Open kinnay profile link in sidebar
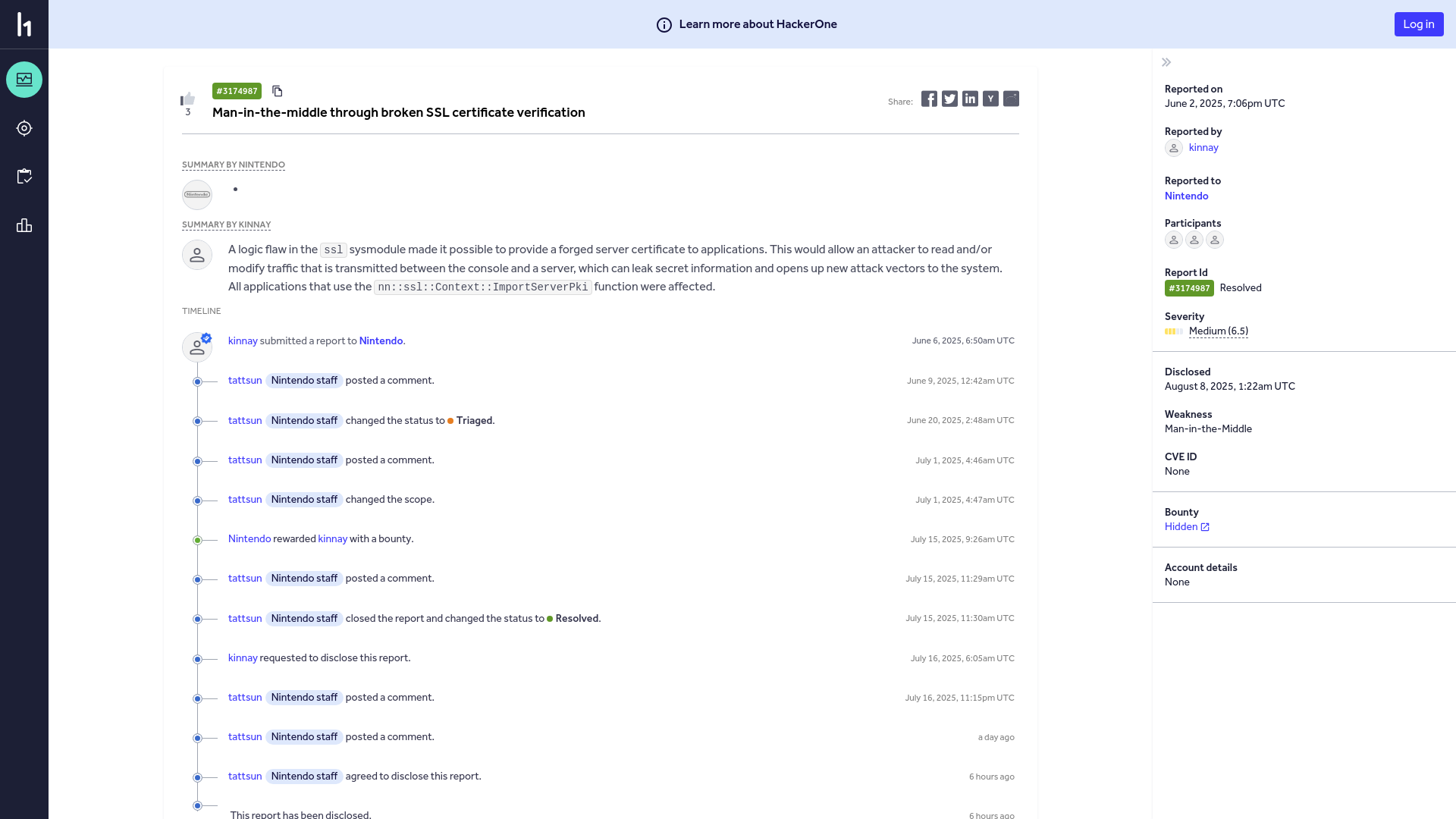The image size is (1456, 819). coord(1203,147)
